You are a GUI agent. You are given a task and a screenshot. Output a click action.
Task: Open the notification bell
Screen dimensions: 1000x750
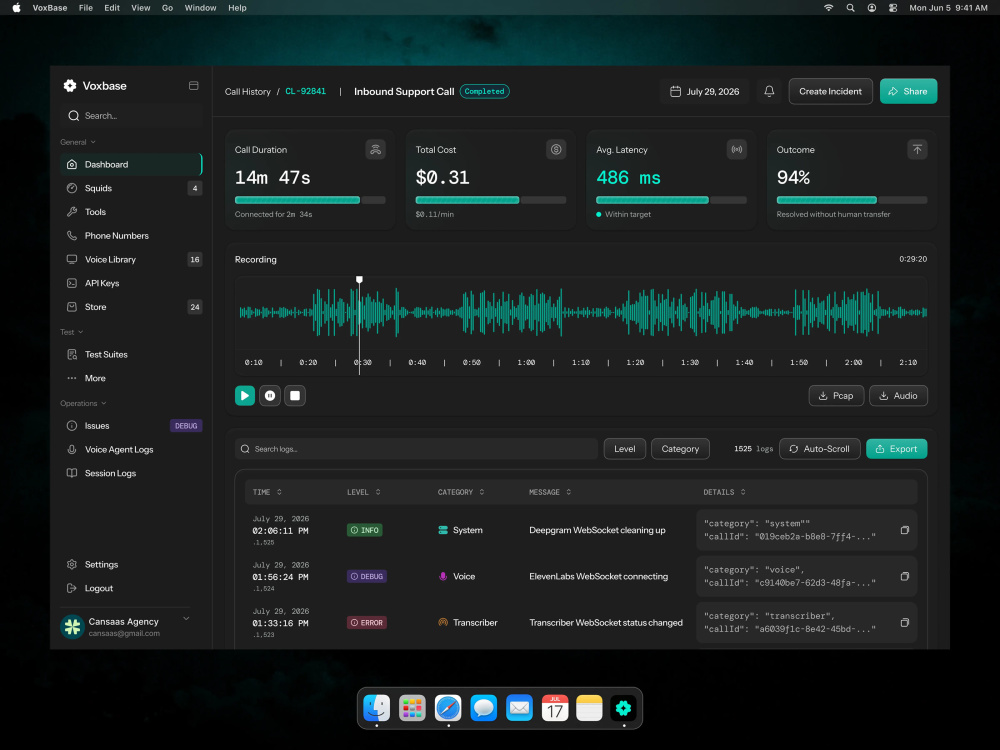pos(769,91)
